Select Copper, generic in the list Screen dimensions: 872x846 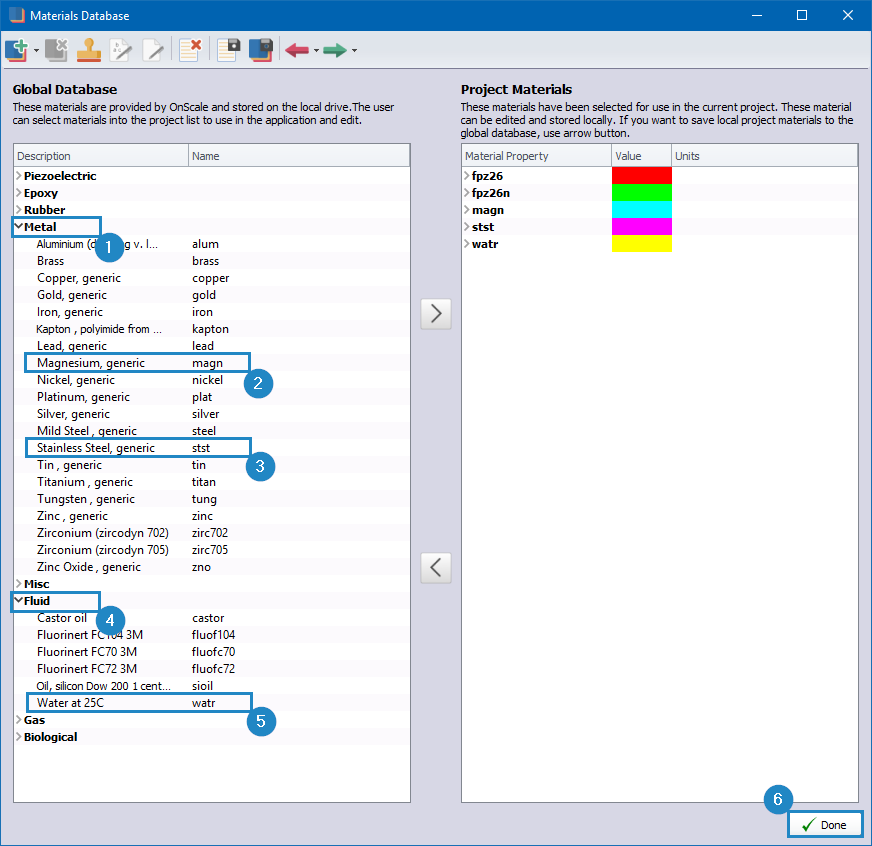pos(212,278)
